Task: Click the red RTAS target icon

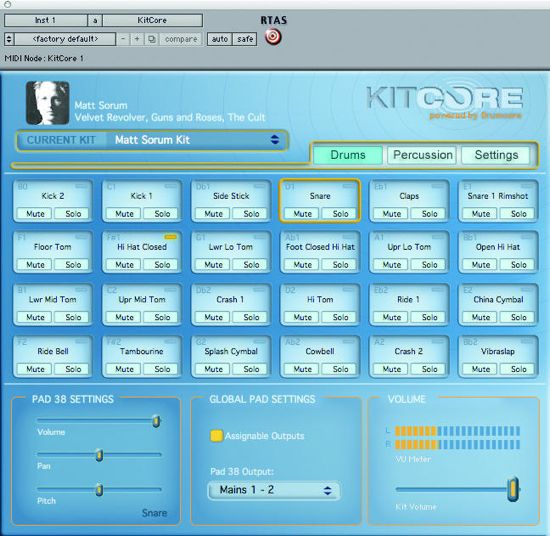Action: click(273, 37)
